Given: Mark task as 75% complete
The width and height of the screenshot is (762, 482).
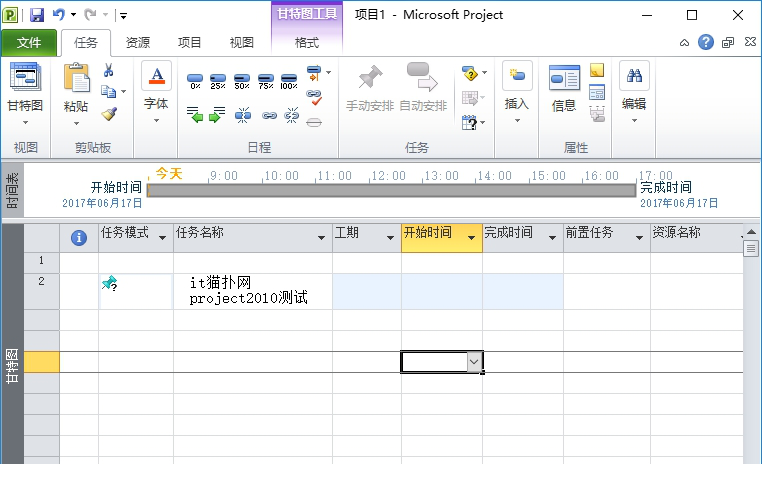Looking at the screenshot, I should pos(265,81).
